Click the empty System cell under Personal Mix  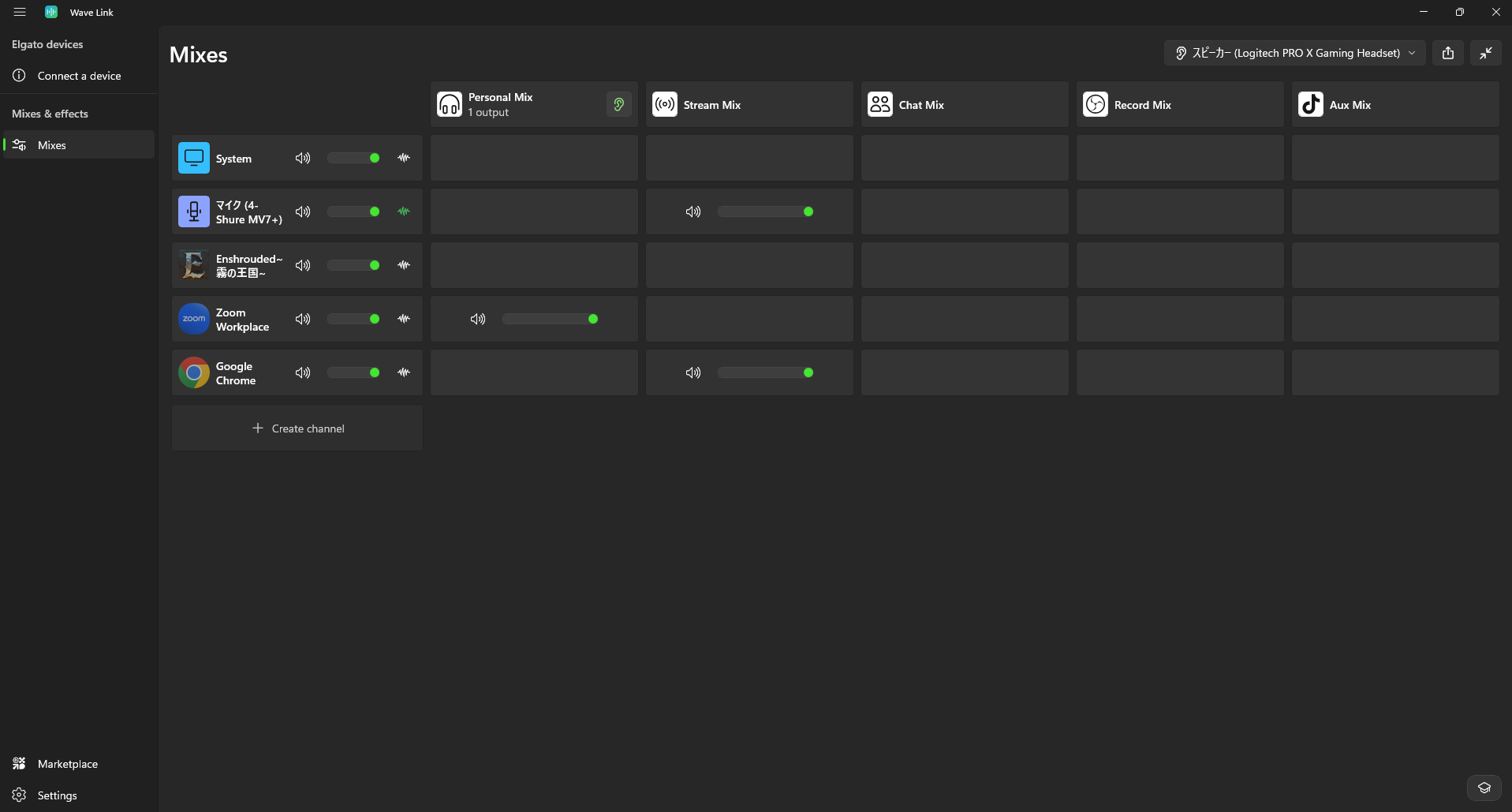pos(534,158)
